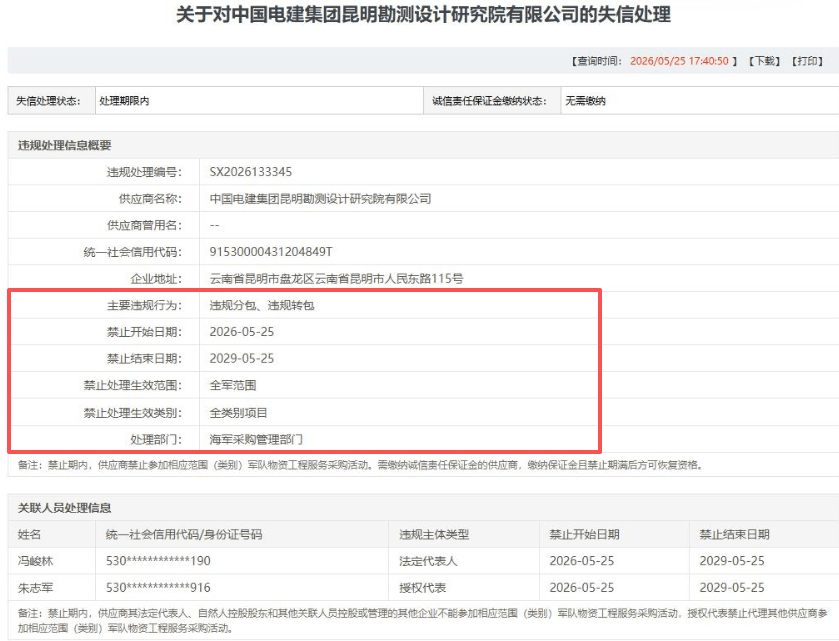Select credit code 91530000431204849T
839x641 pixels.
pos(271,251)
